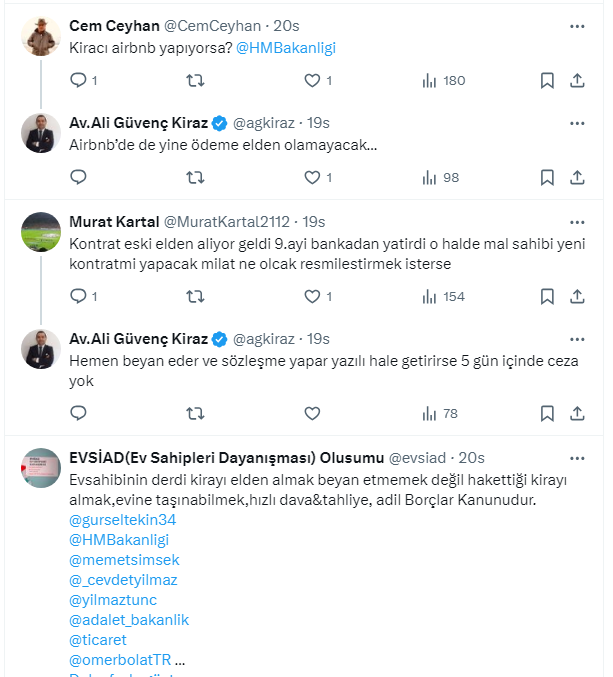
Task: Open Cem Ceyhan's profile avatar
Action: (x=41, y=36)
